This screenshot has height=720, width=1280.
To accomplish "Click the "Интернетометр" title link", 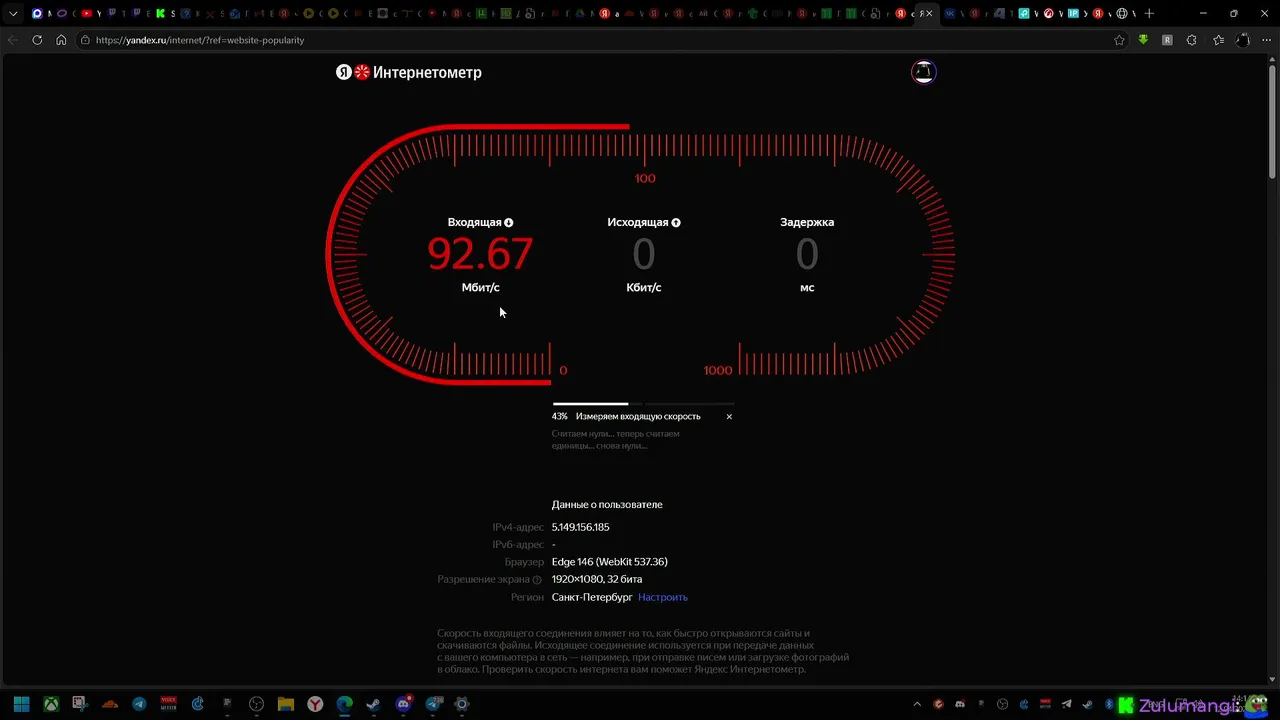I will tap(427, 72).
